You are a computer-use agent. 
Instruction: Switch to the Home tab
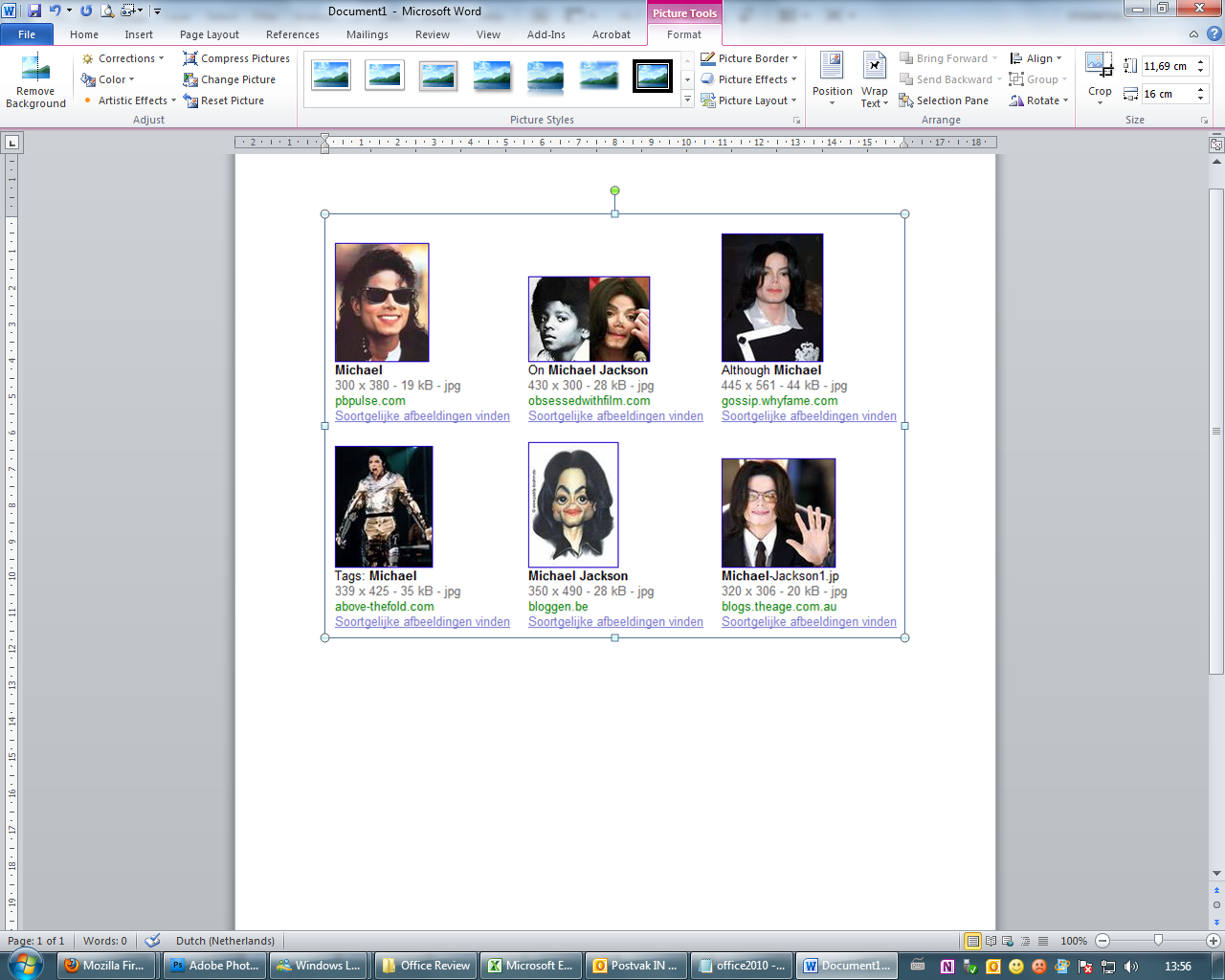[x=84, y=34]
